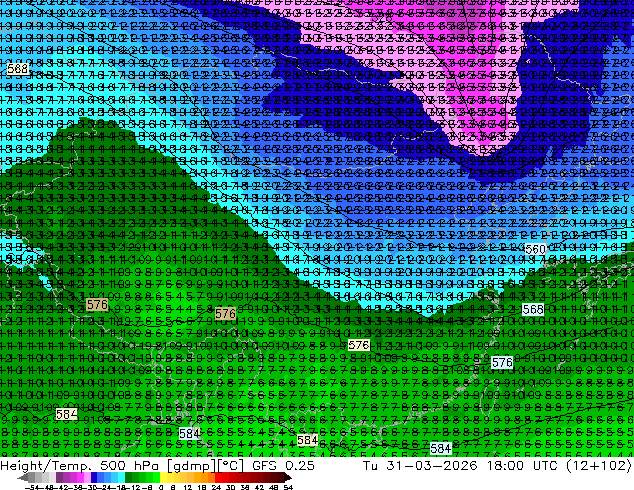Click the dark navy swatch above -30

pos(94,478)
